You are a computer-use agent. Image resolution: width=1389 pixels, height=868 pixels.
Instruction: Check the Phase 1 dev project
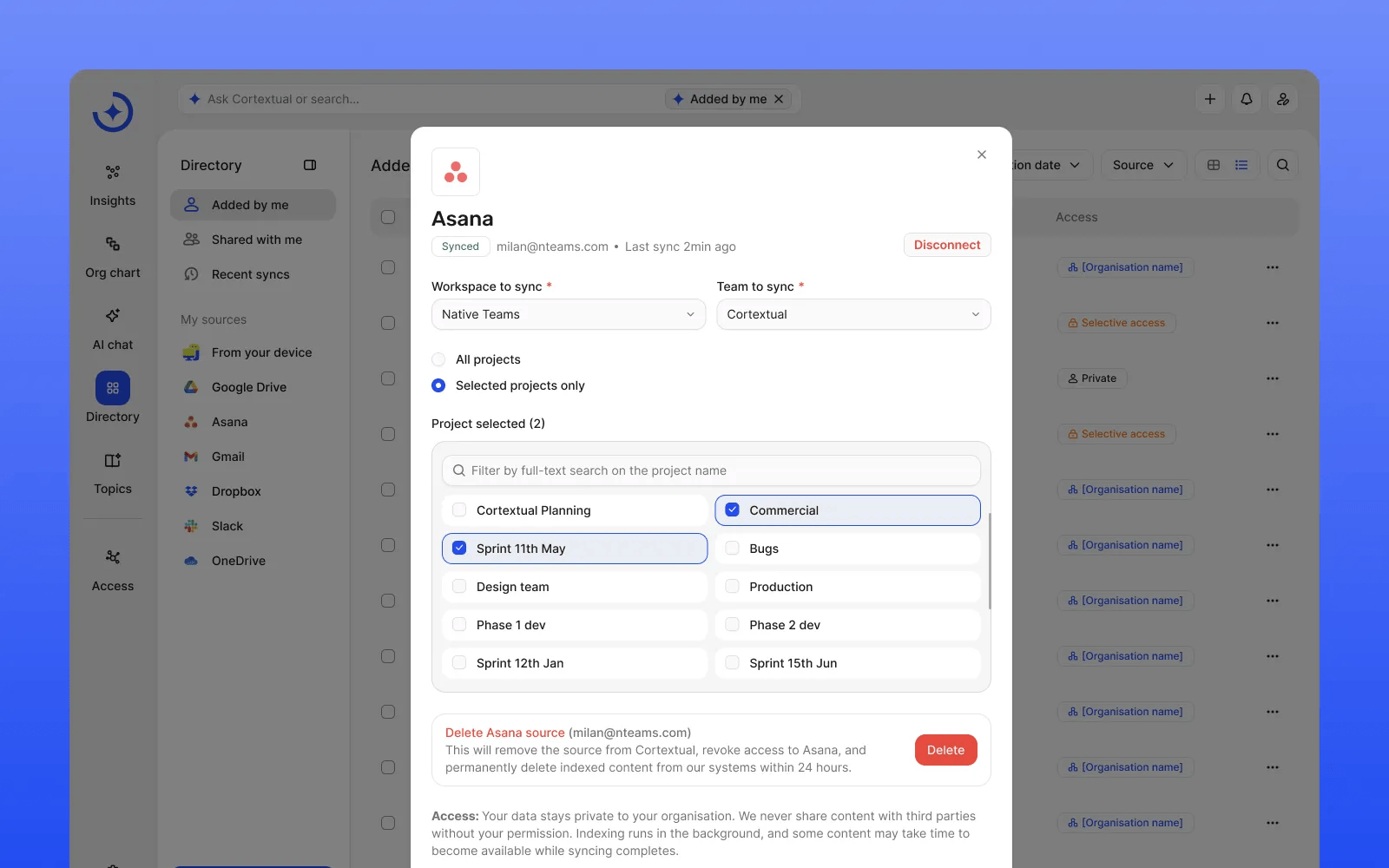point(459,625)
